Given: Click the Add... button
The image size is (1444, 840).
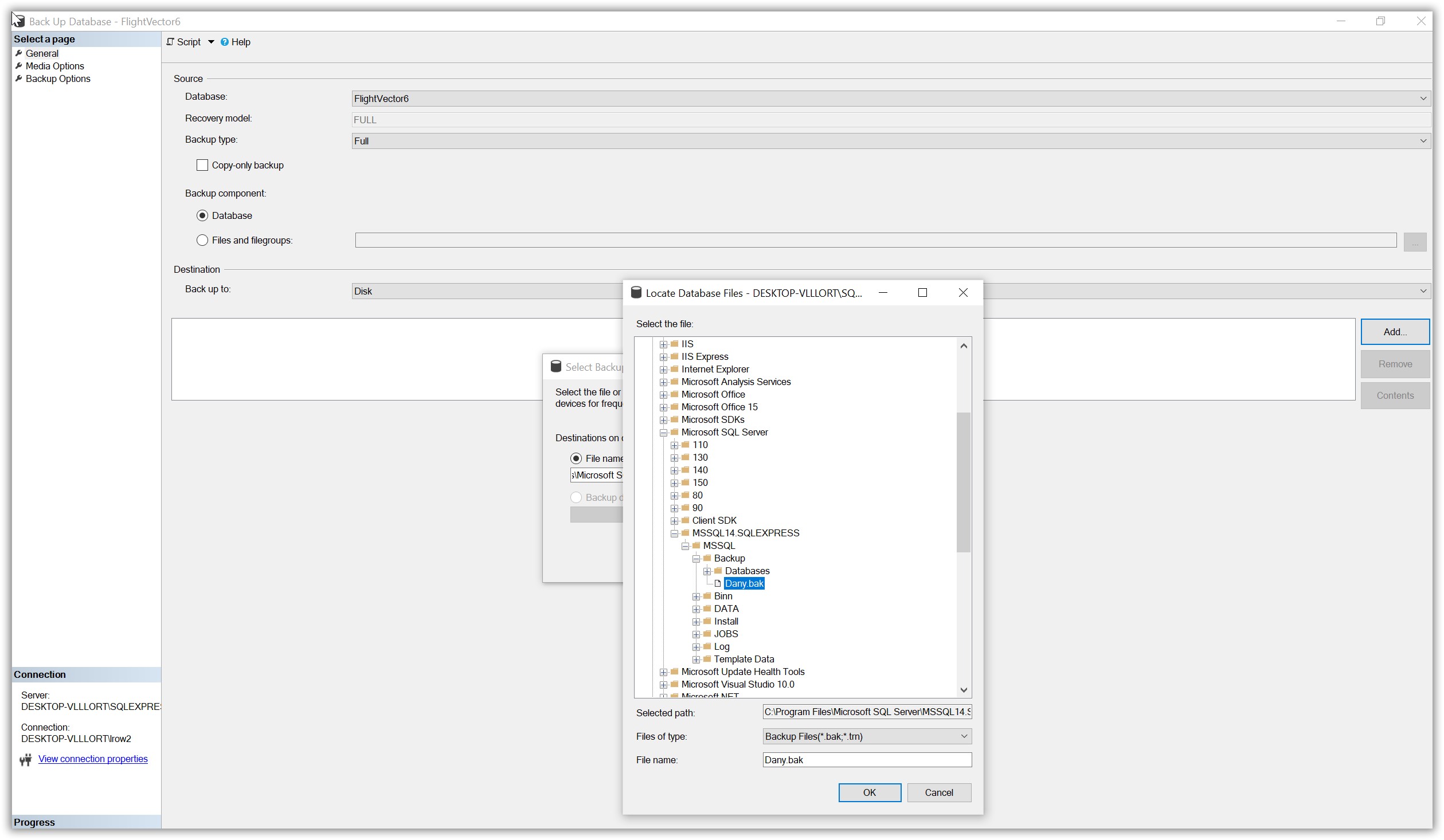Looking at the screenshot, I should (x=1395, y=332).
